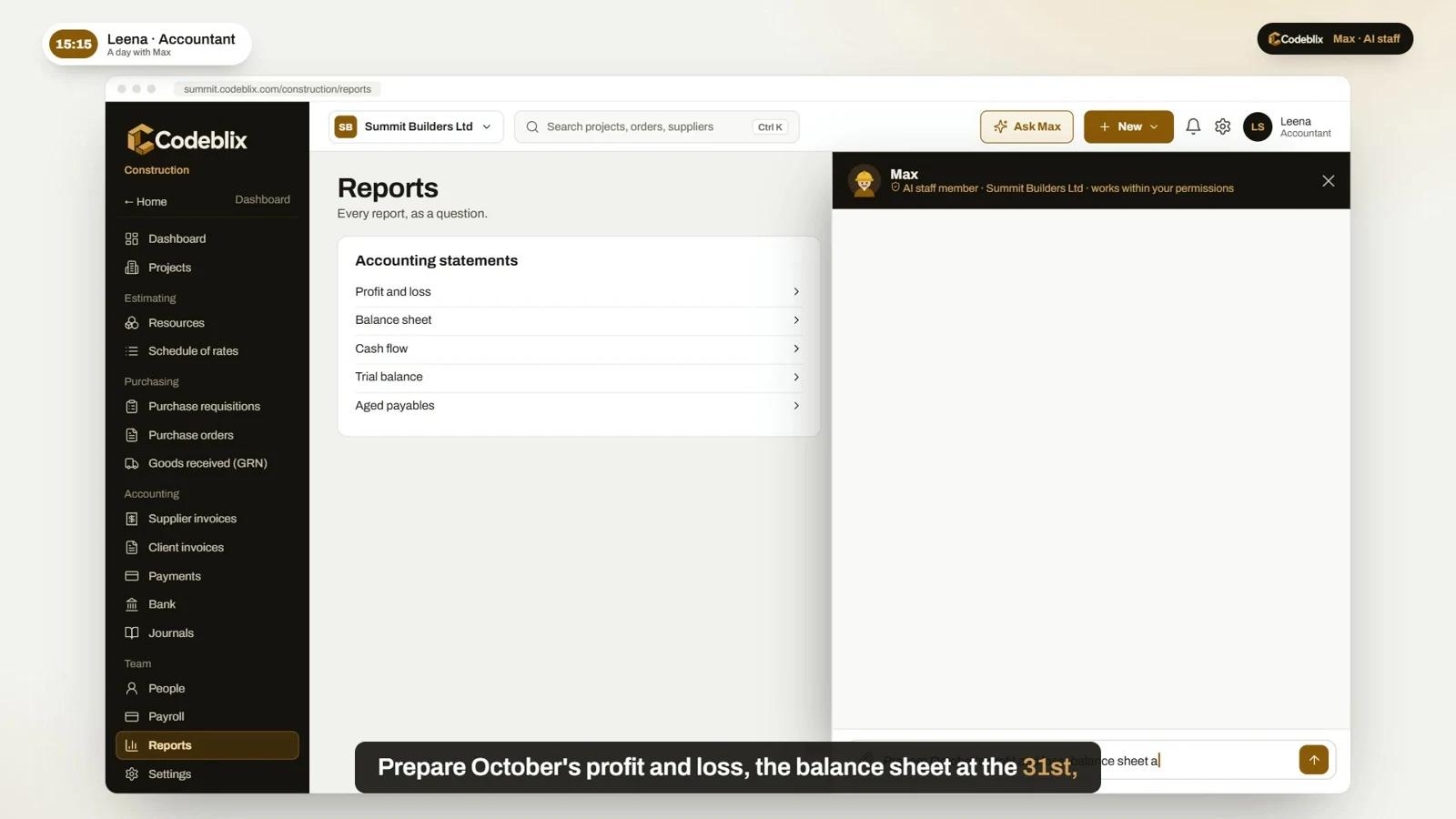Click the browser address bar URL
This screenshot has height=819, width=1456.
278,89
